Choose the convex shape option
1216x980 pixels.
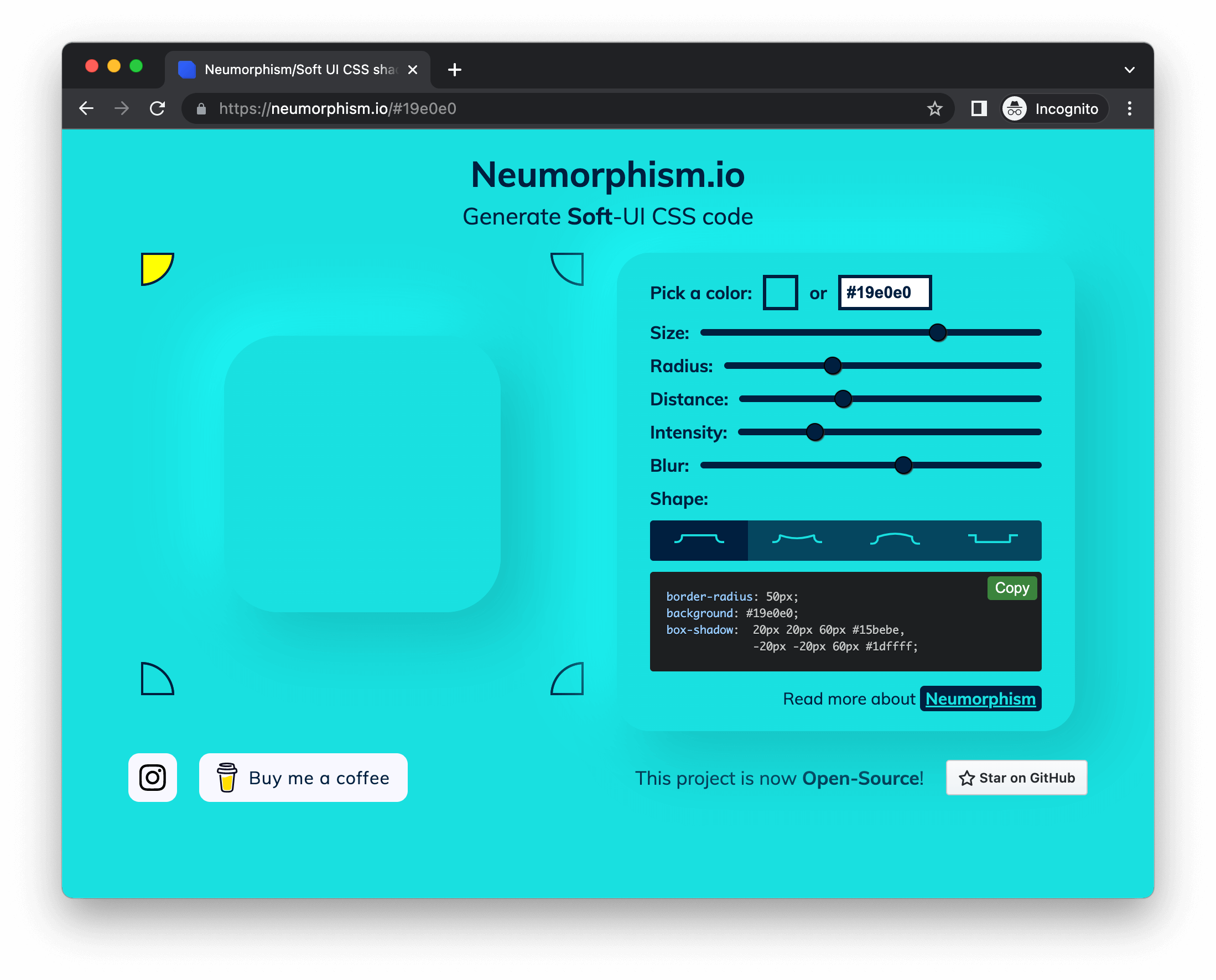click(894, 540)
